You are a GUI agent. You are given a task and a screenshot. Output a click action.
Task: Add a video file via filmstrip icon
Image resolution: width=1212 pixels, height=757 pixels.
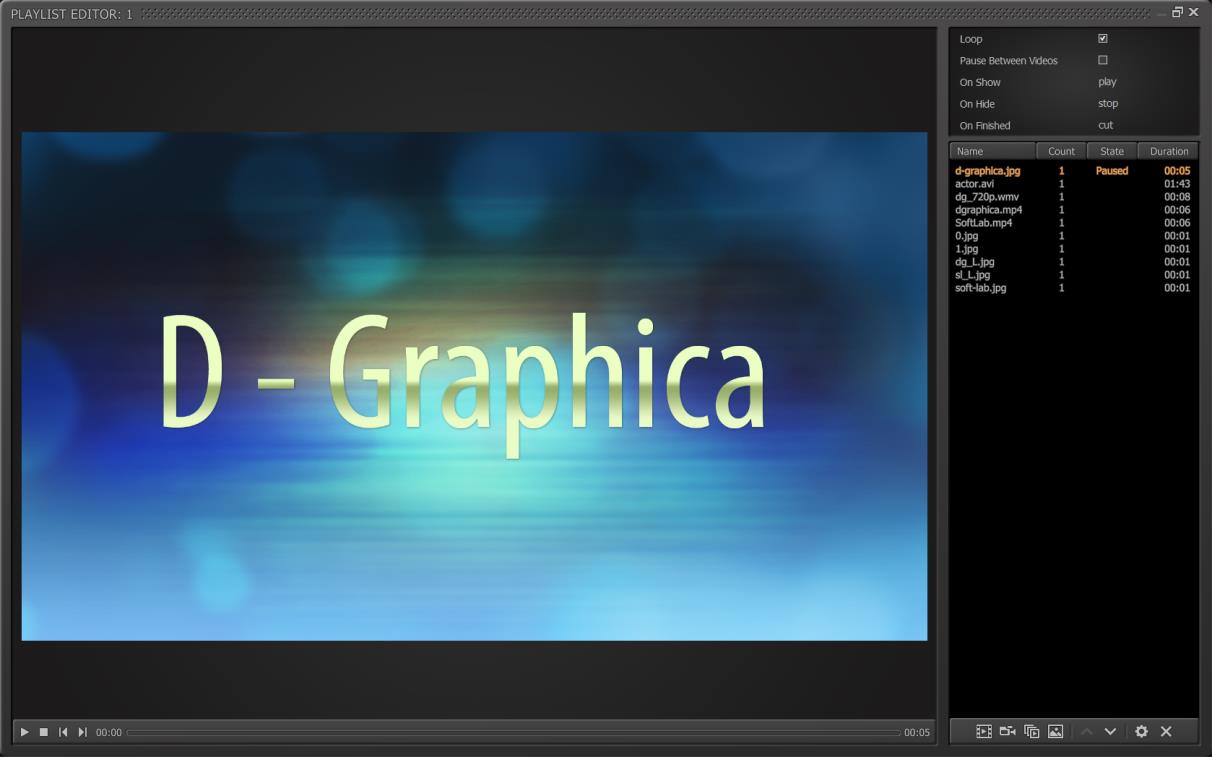coord(984,732)
